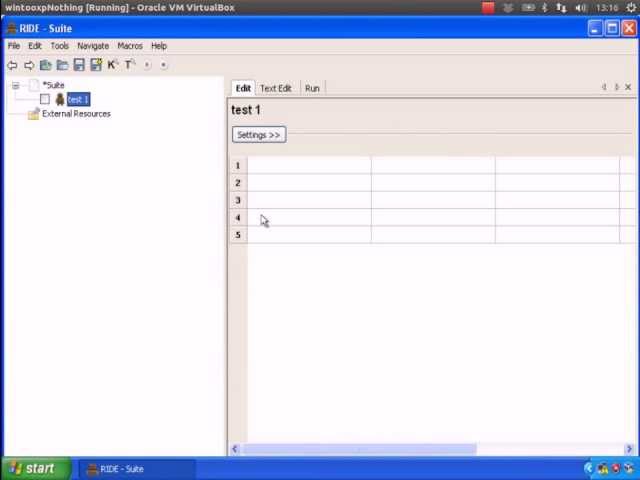Minimize the RIDE window
Viewport: 640px width, 480px height.
click(x=595, y=29)
